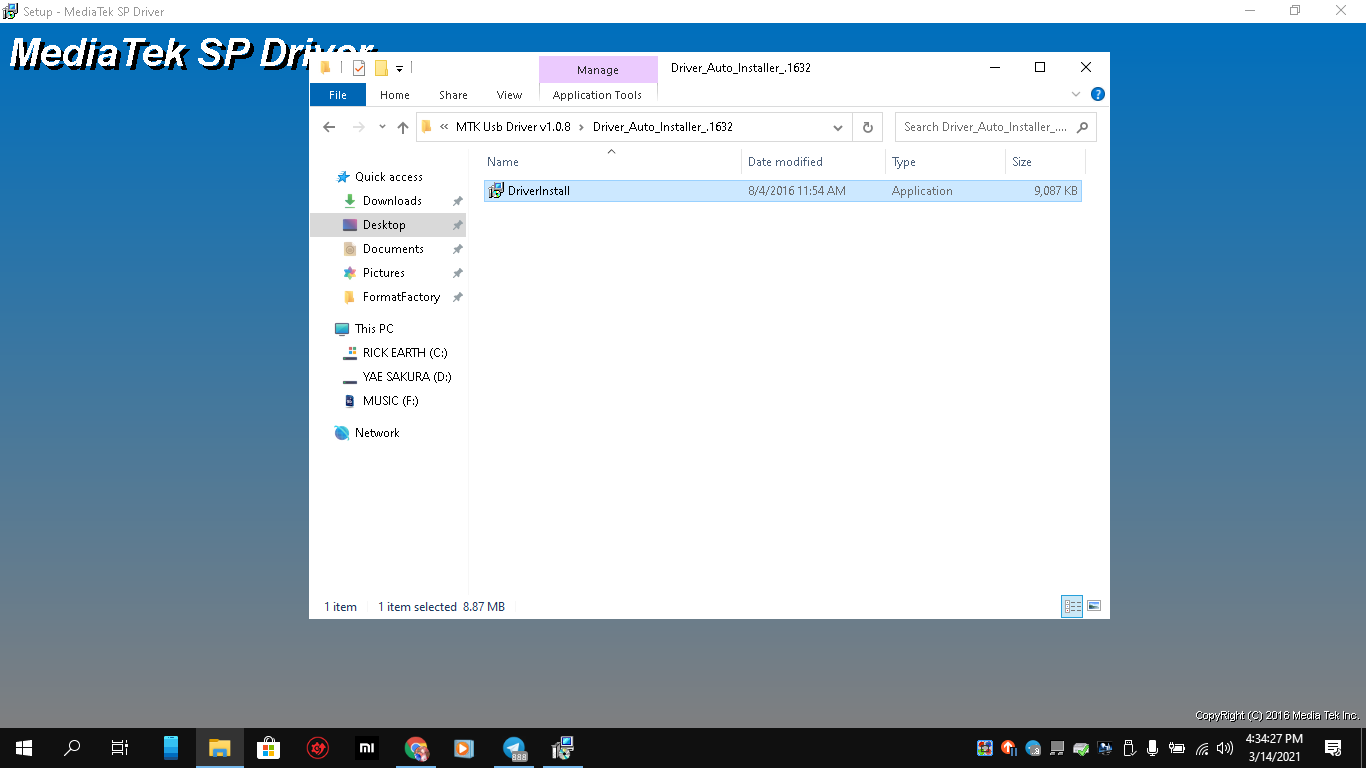Open Task View on the taskbar
The width and height of the screenshot is (1366, 768).
(120, 748)
